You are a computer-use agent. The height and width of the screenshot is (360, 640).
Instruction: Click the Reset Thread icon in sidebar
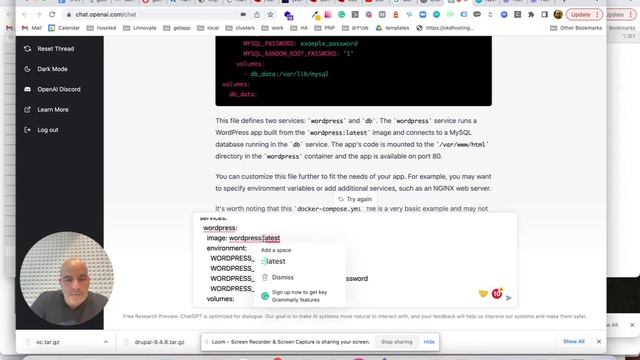pos(27,49)
